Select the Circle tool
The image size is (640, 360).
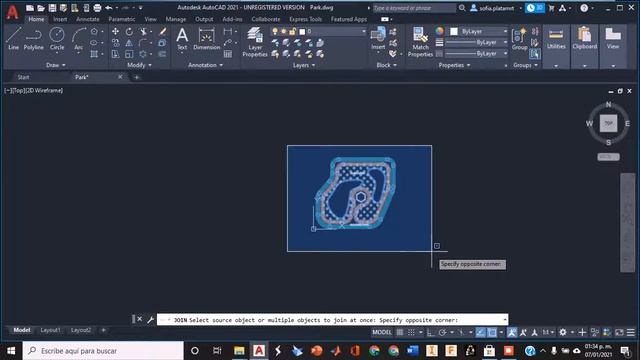[57, 39]
